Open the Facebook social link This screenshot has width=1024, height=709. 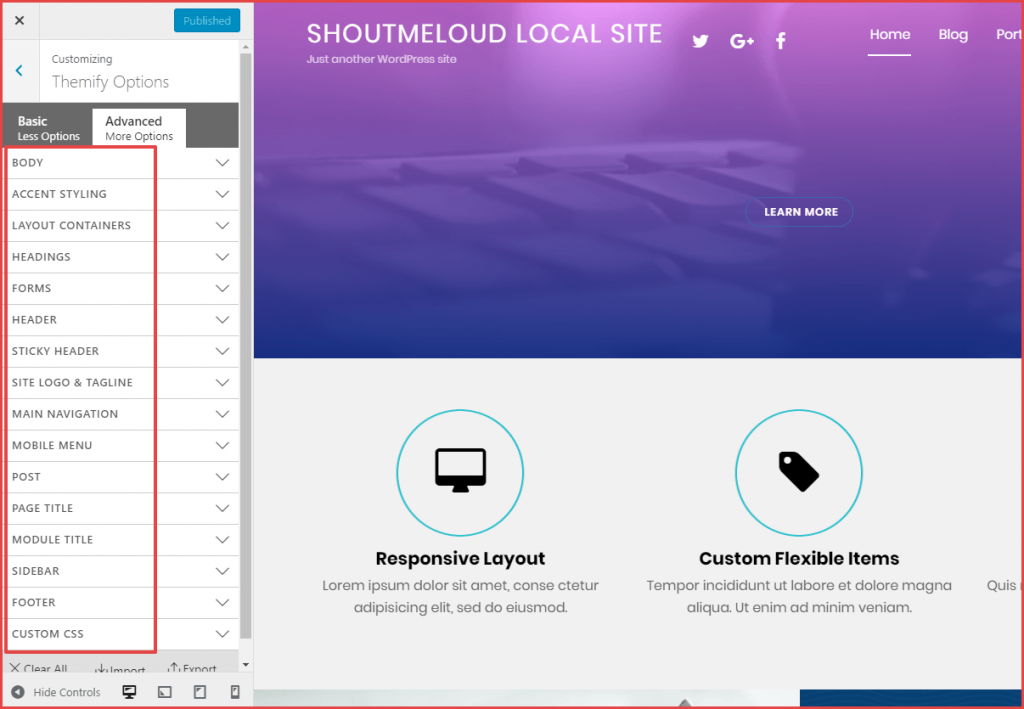click(780, 41)
